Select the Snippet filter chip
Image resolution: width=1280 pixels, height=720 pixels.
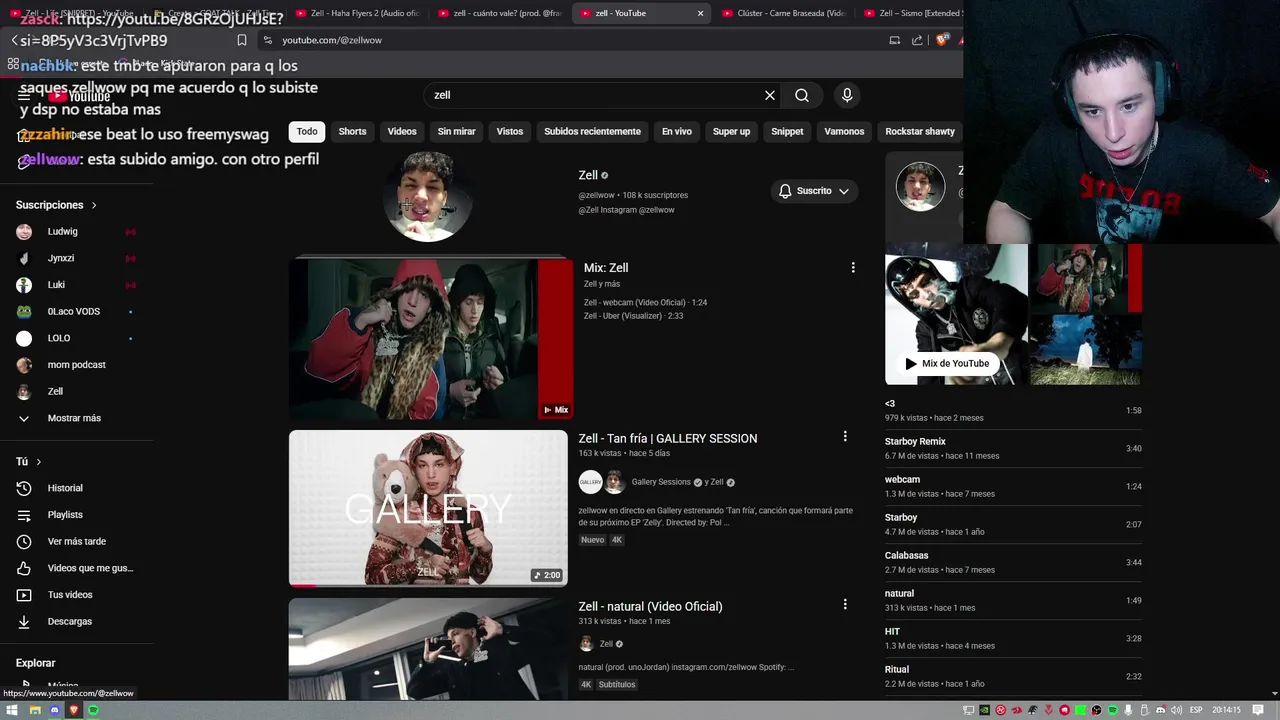[x=787, y=131]
